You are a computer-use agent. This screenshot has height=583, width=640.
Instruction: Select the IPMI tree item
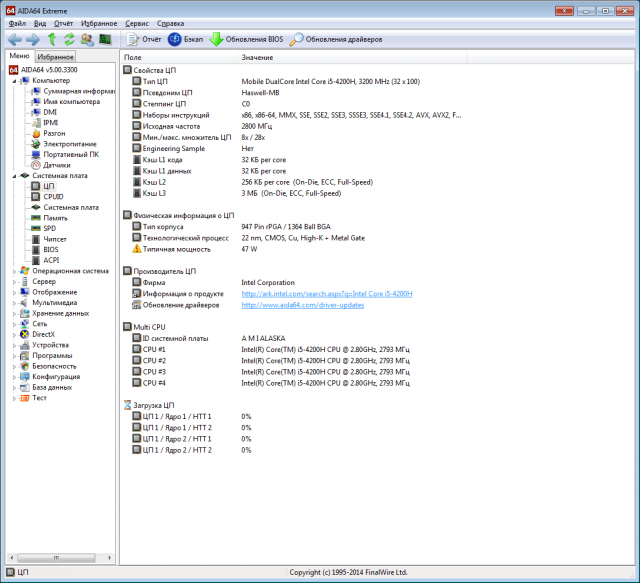(x=45, y=123)
